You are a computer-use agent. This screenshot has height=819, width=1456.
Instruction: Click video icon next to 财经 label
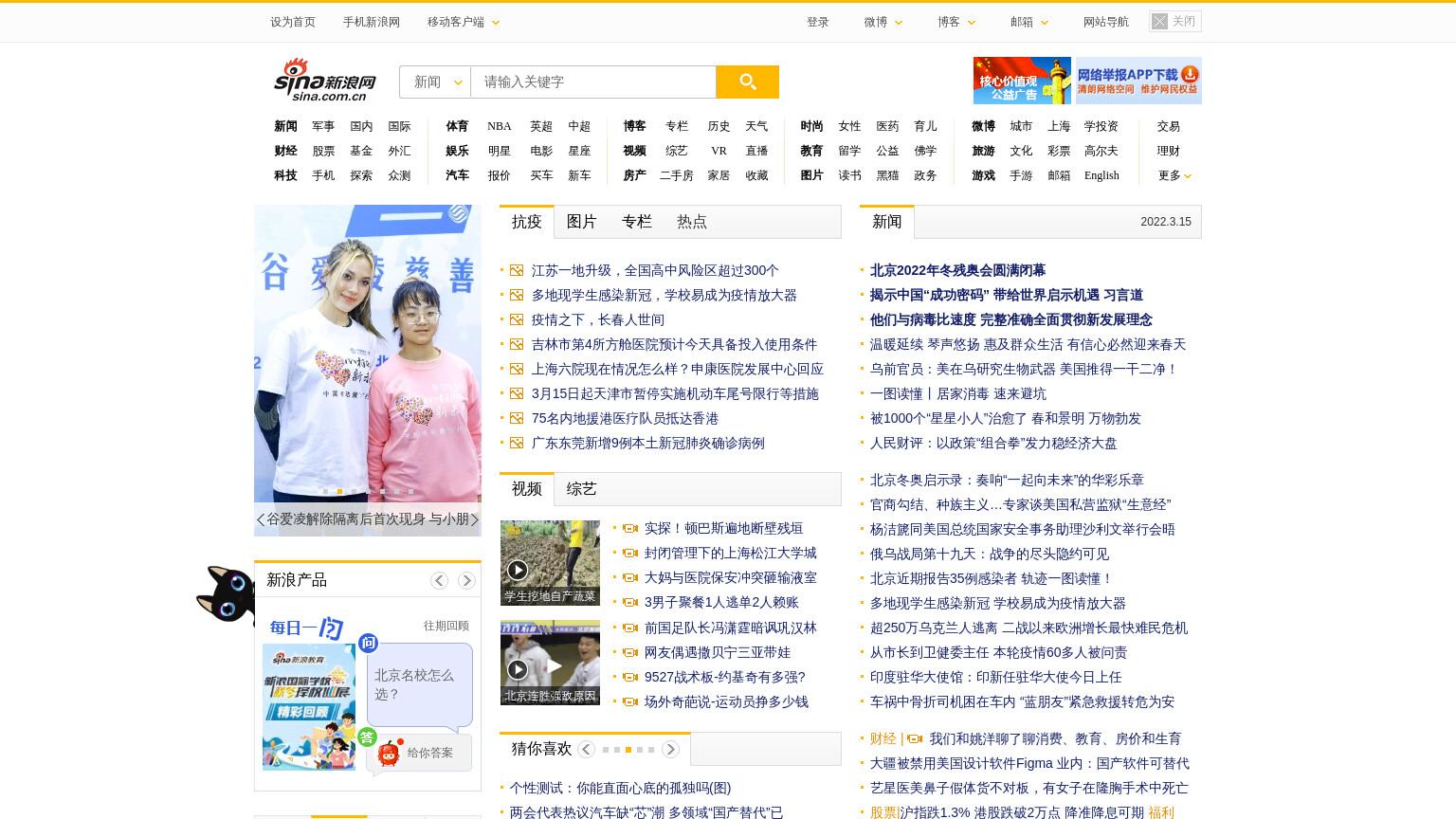click(915, 738)
